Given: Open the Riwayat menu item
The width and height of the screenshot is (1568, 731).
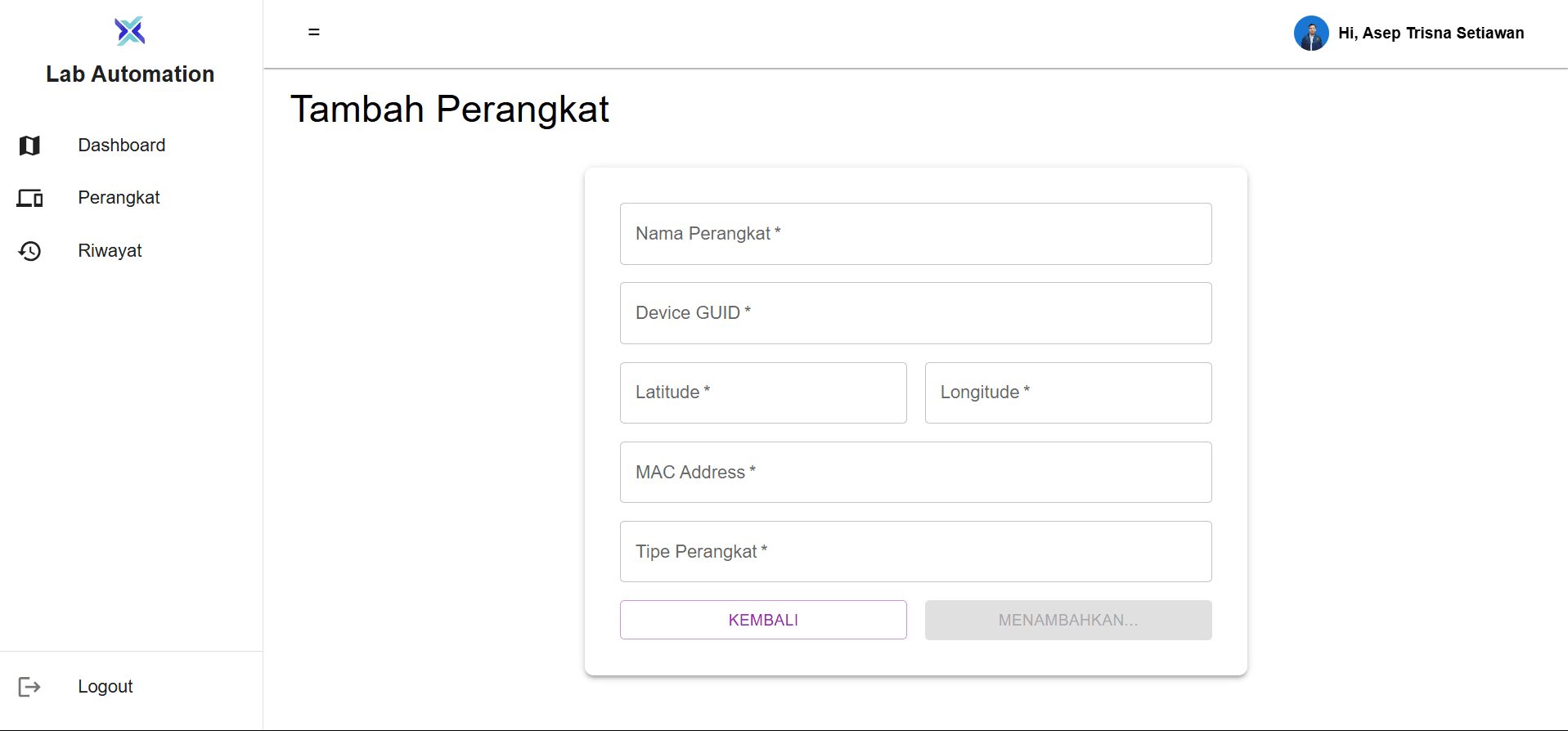Looking at the screenshot, I should click(110, 251).
